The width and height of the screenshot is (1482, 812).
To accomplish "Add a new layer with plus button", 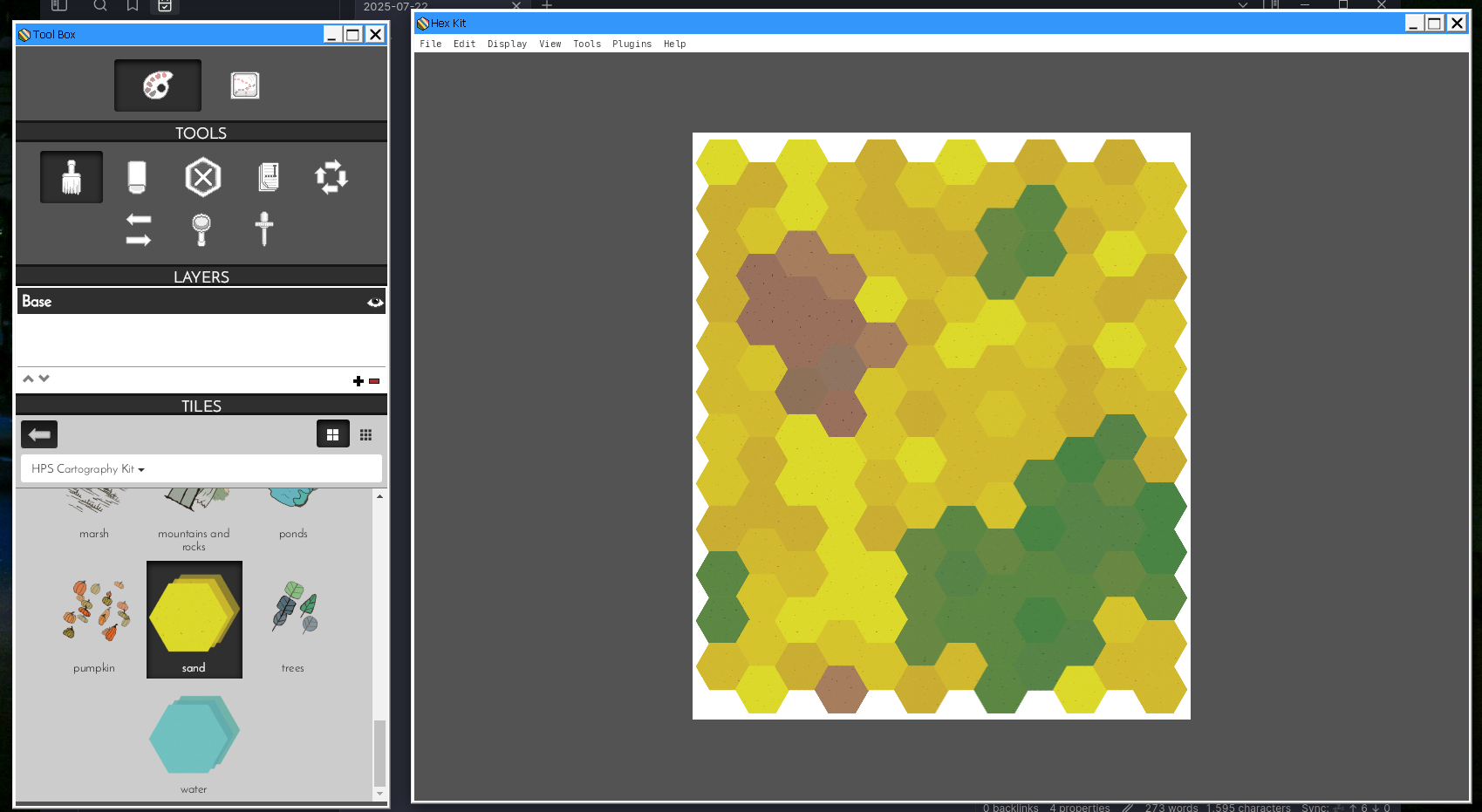I will click(358, 381).
